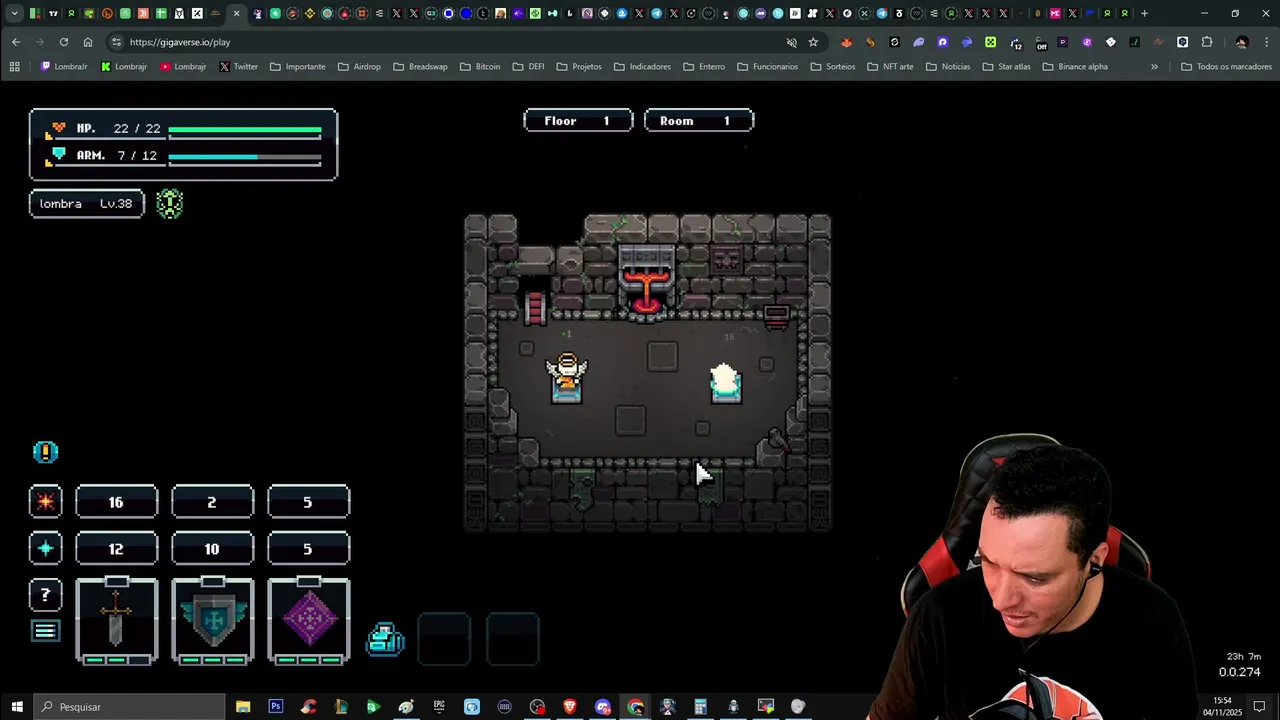This screenshot has height=720, width=1280.
Task: Click the orange attack stat icon
Action: pos(45,501)
